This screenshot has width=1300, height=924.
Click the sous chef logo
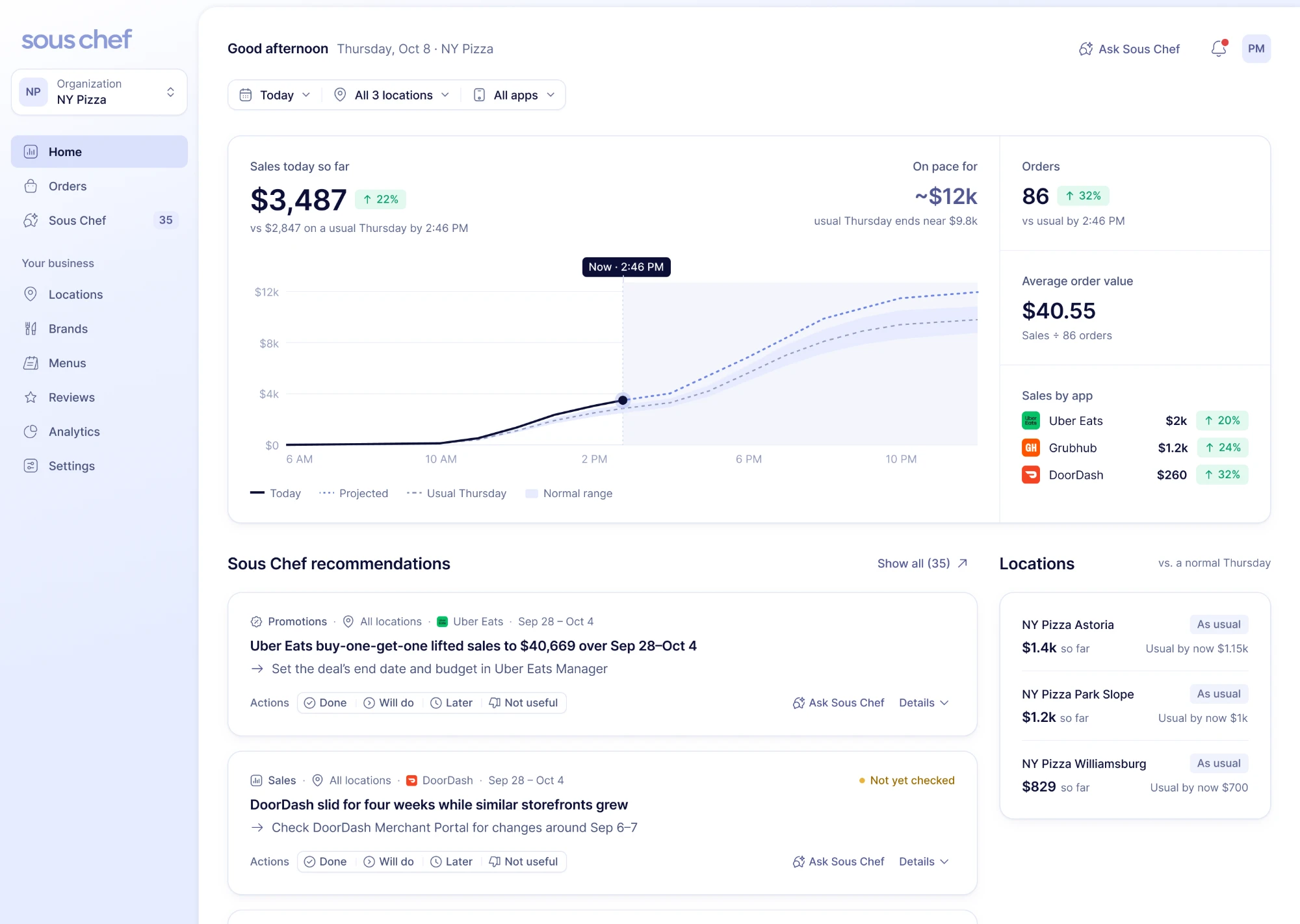click(77, 40)
